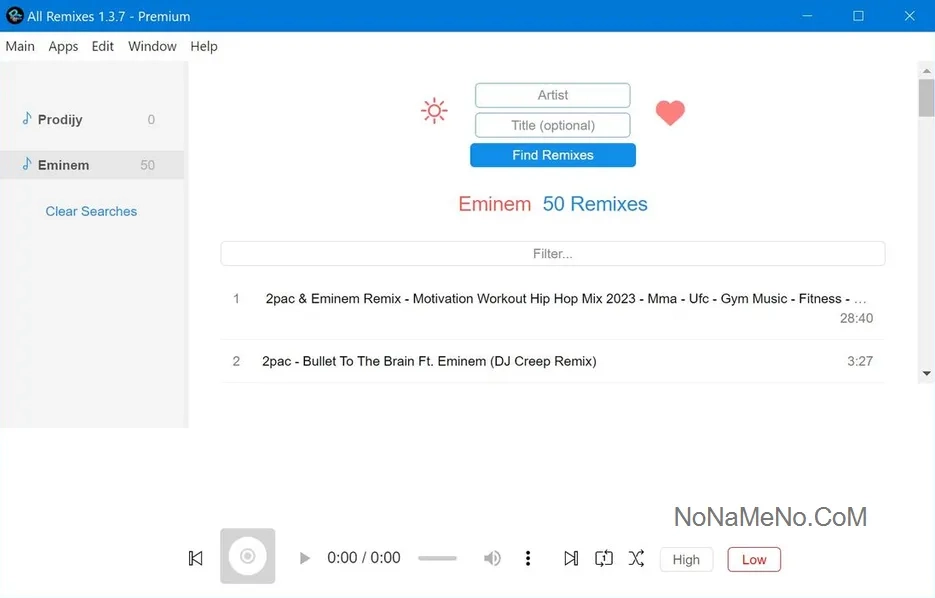Select Low quality option

(x=754, y=560)
